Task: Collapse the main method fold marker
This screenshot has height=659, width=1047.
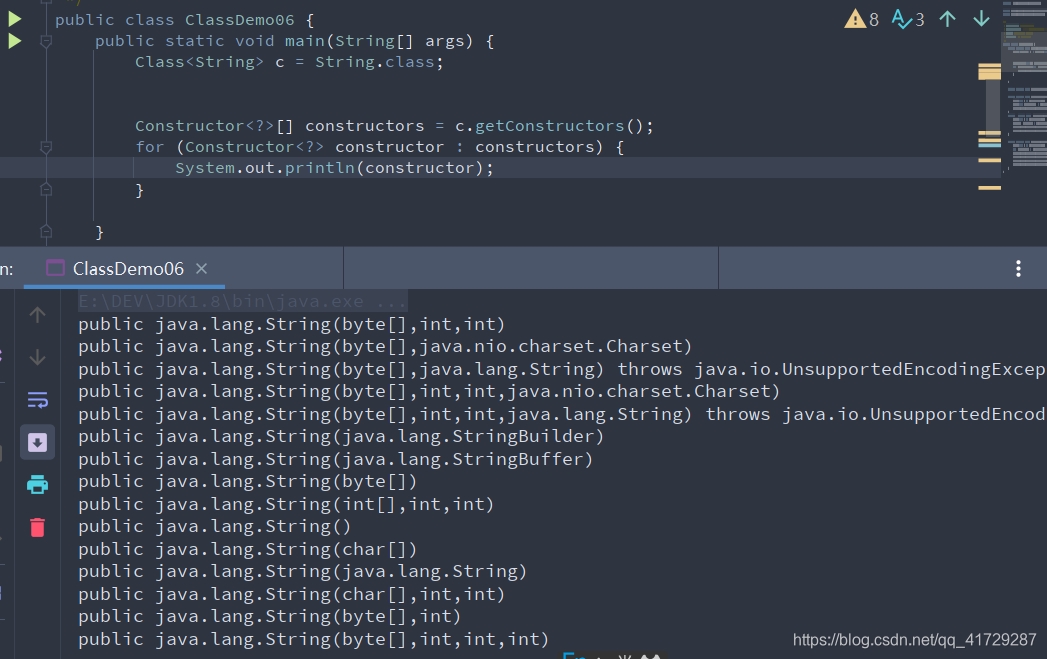Action: (x=46, y=41)
